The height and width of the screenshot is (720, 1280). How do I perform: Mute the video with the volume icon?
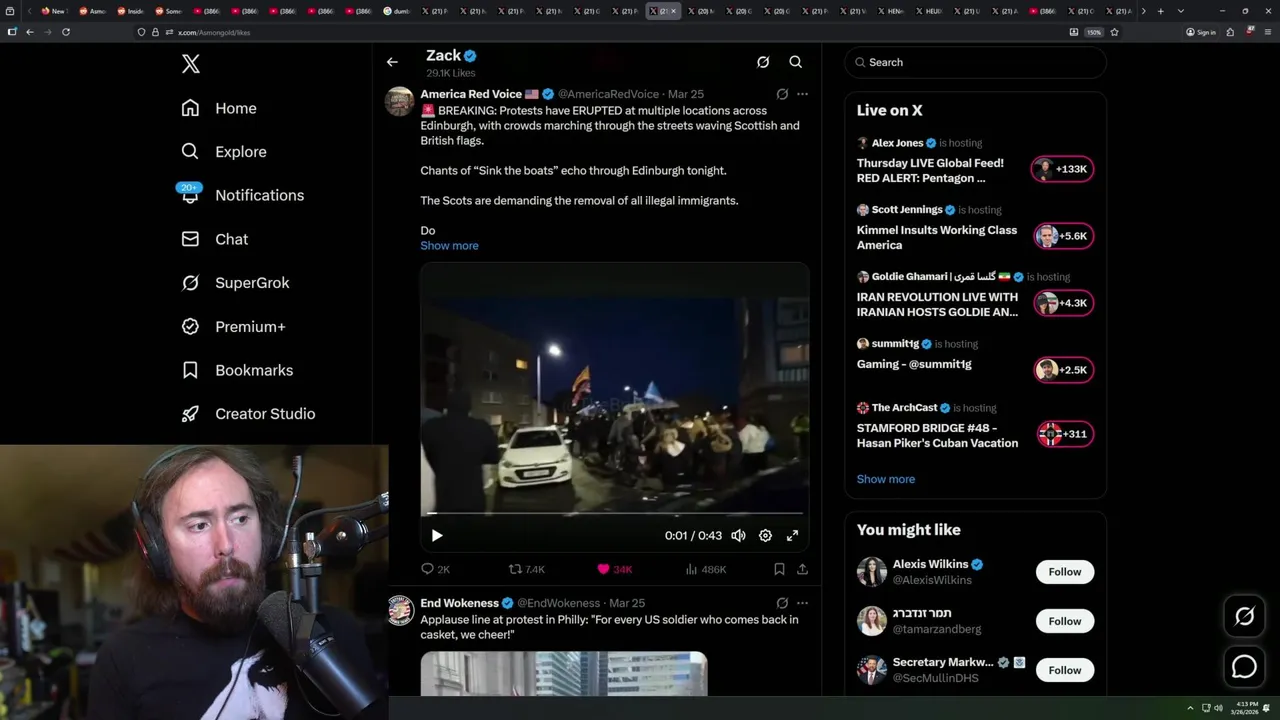click(738, 536)
